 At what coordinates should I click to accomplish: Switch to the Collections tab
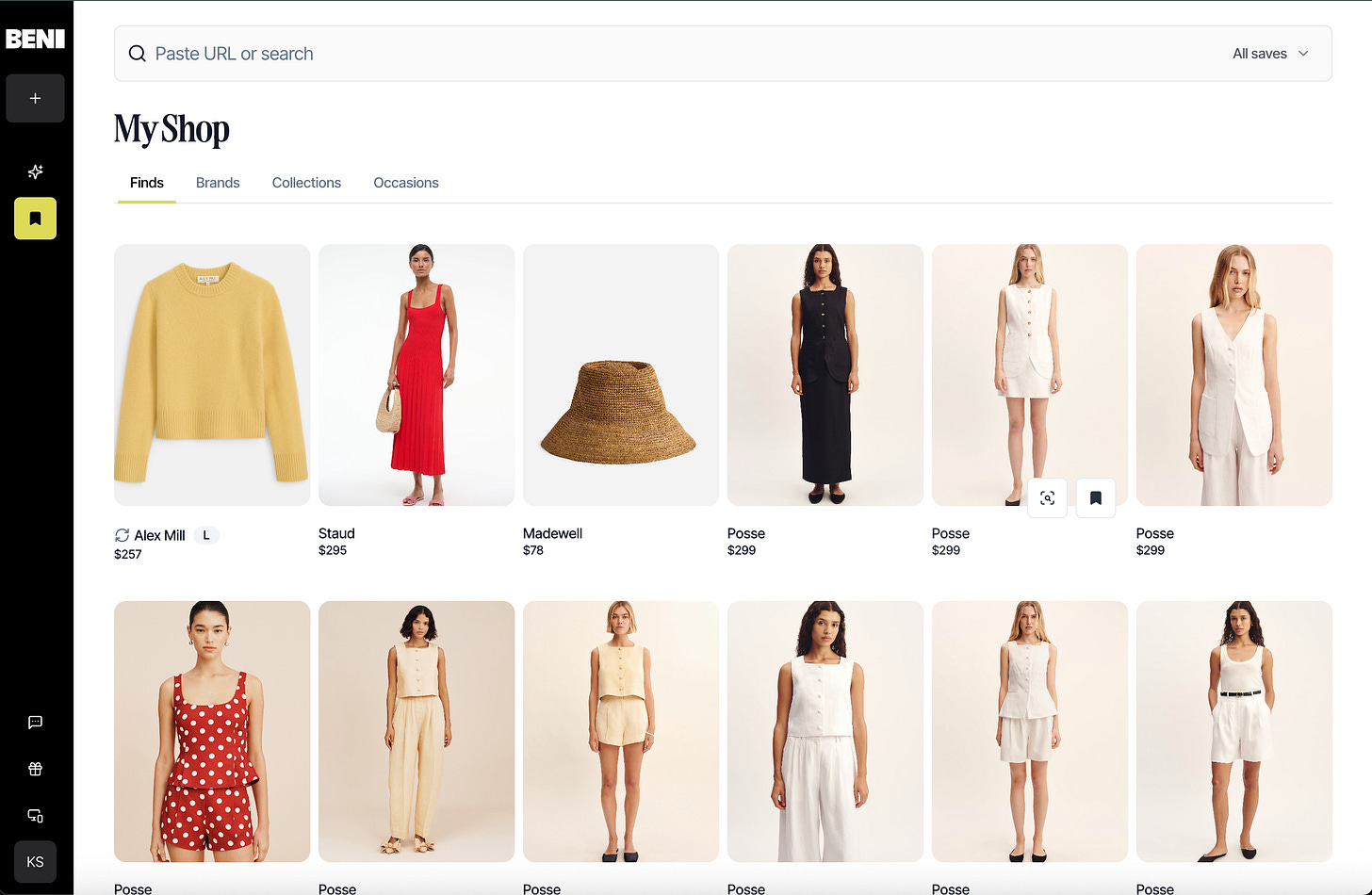[306, 183]
